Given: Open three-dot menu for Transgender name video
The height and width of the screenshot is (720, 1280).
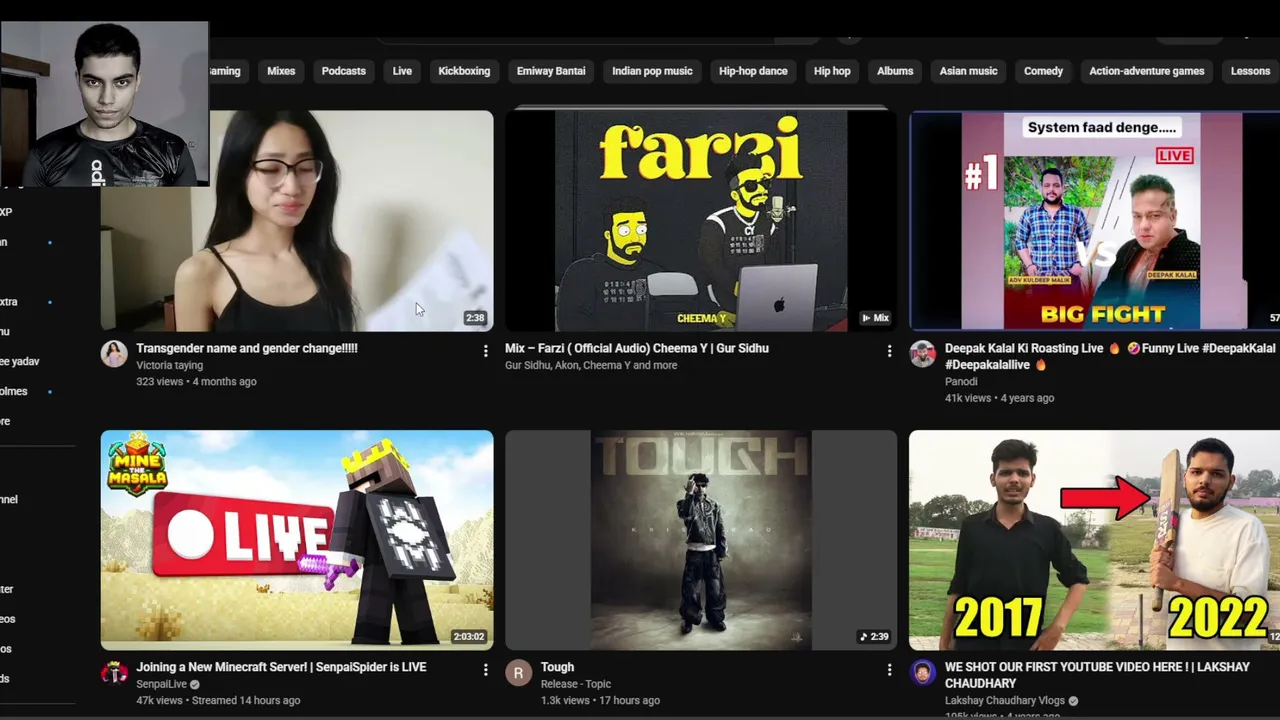Looking at the screenshot, I should 485,351.
